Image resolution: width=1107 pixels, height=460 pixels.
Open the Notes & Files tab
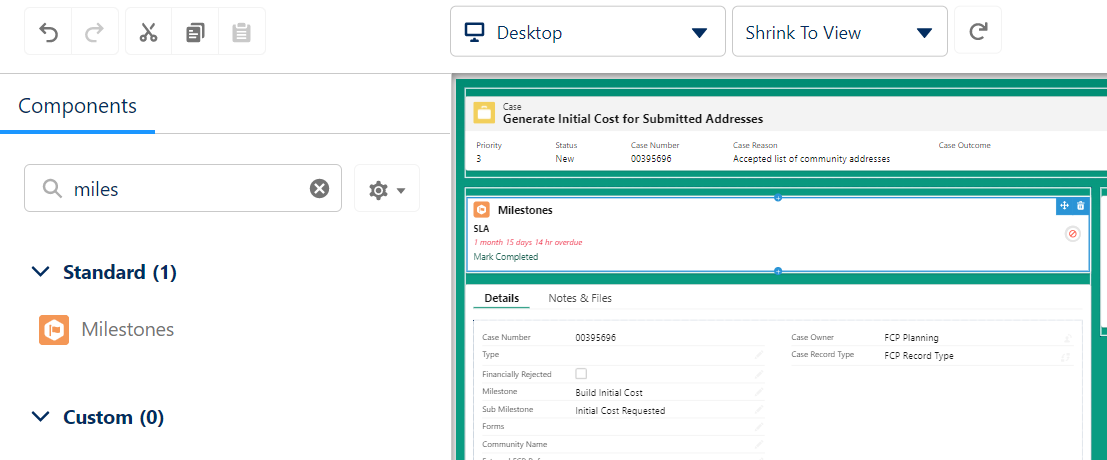pos(580,298)
